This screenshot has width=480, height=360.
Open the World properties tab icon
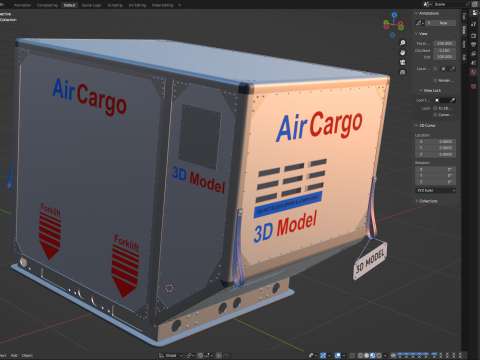(x=473, y=72)
